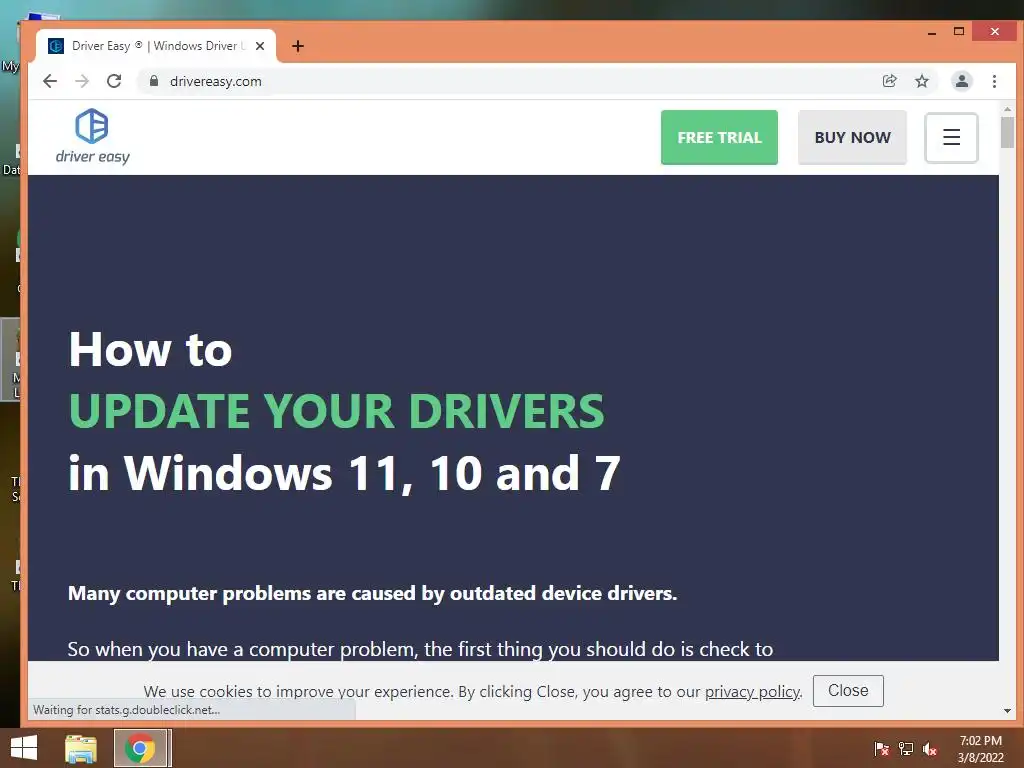The width and height of the screenshot is (1024, 768).
Task: Open the privacy policy link
Action: 752,692
